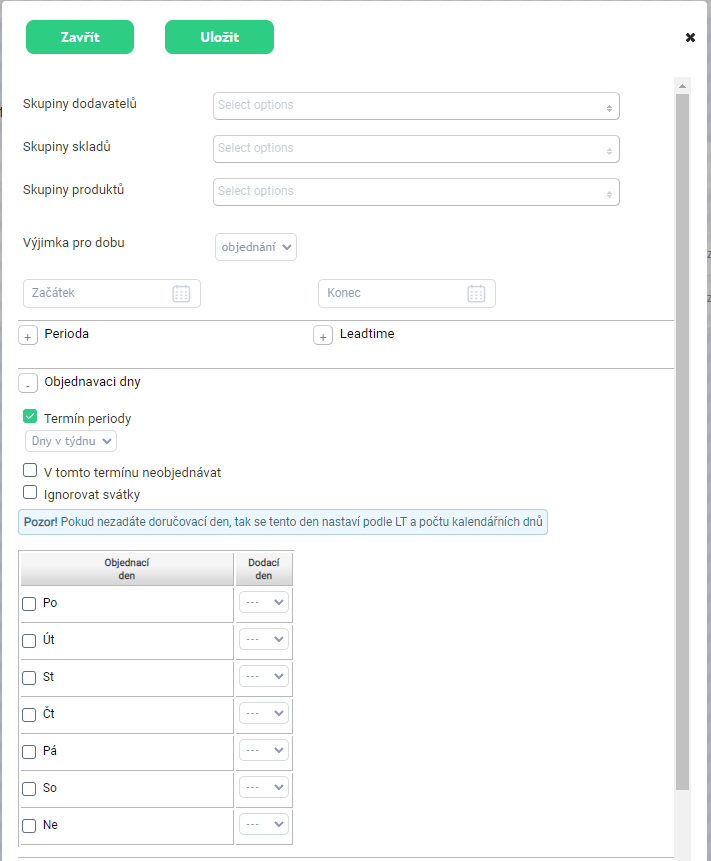Check the Ignorovat svátky option

tap(30, 492)
